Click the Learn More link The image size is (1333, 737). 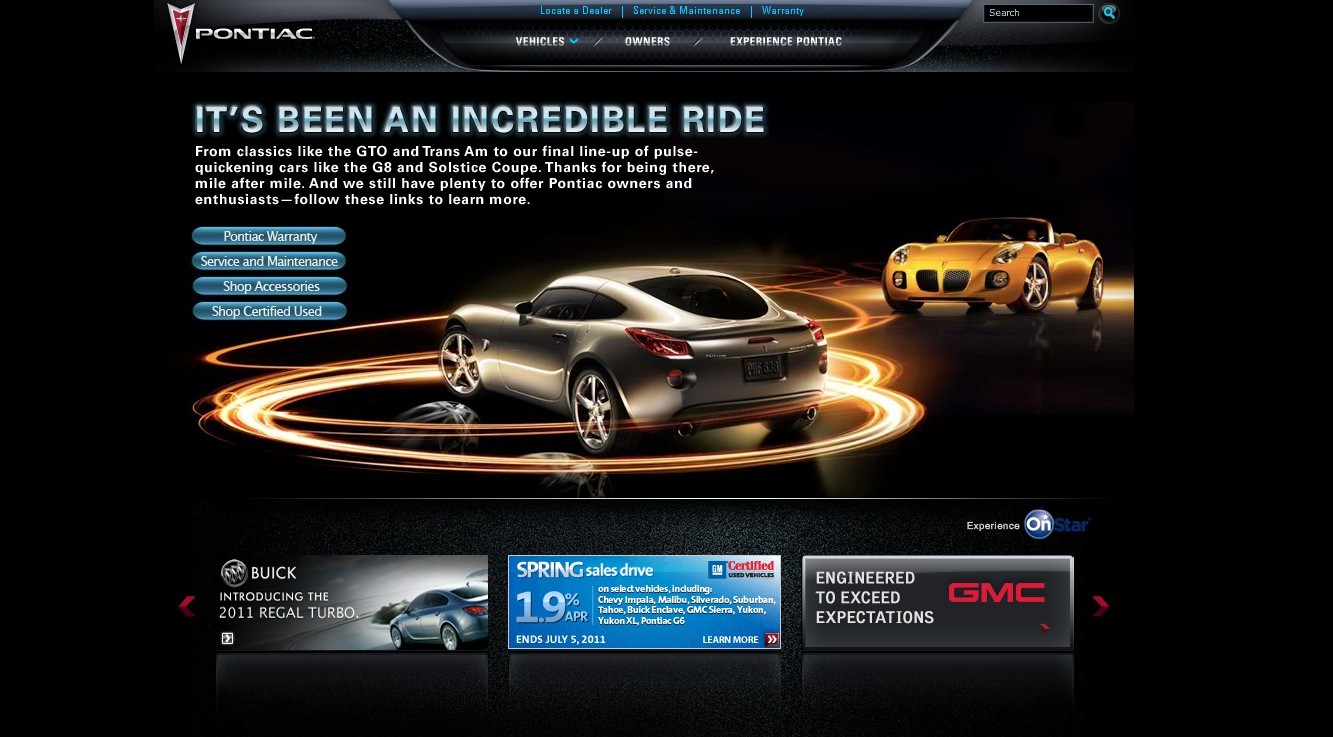click(x=730, y=640)
